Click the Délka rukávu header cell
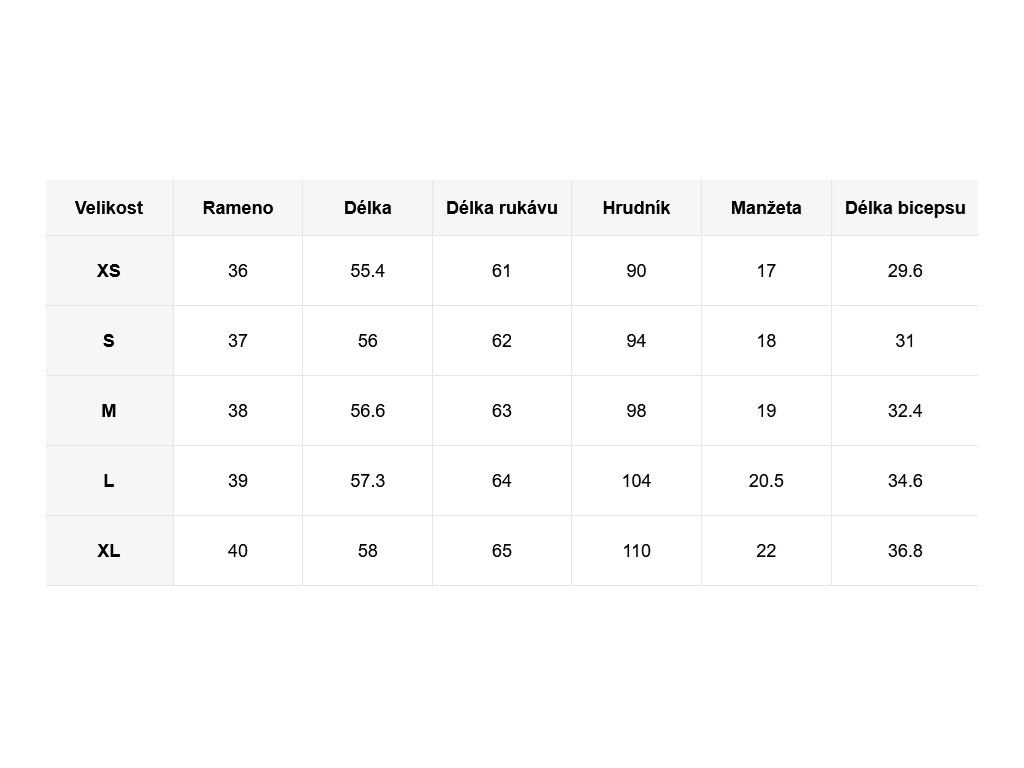1024x768 pixels. [502, 208]
